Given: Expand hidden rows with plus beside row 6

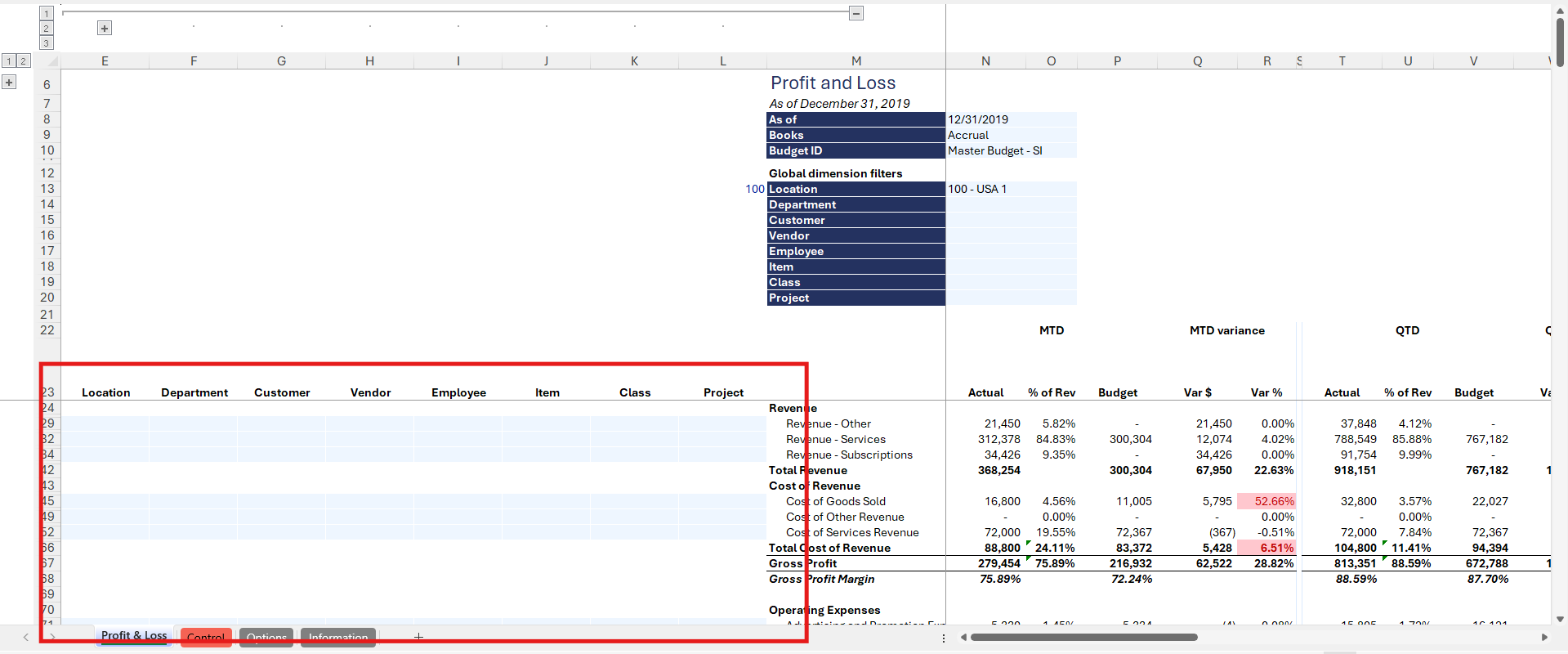Looking at the screenshot, I should tap(9, 82).
